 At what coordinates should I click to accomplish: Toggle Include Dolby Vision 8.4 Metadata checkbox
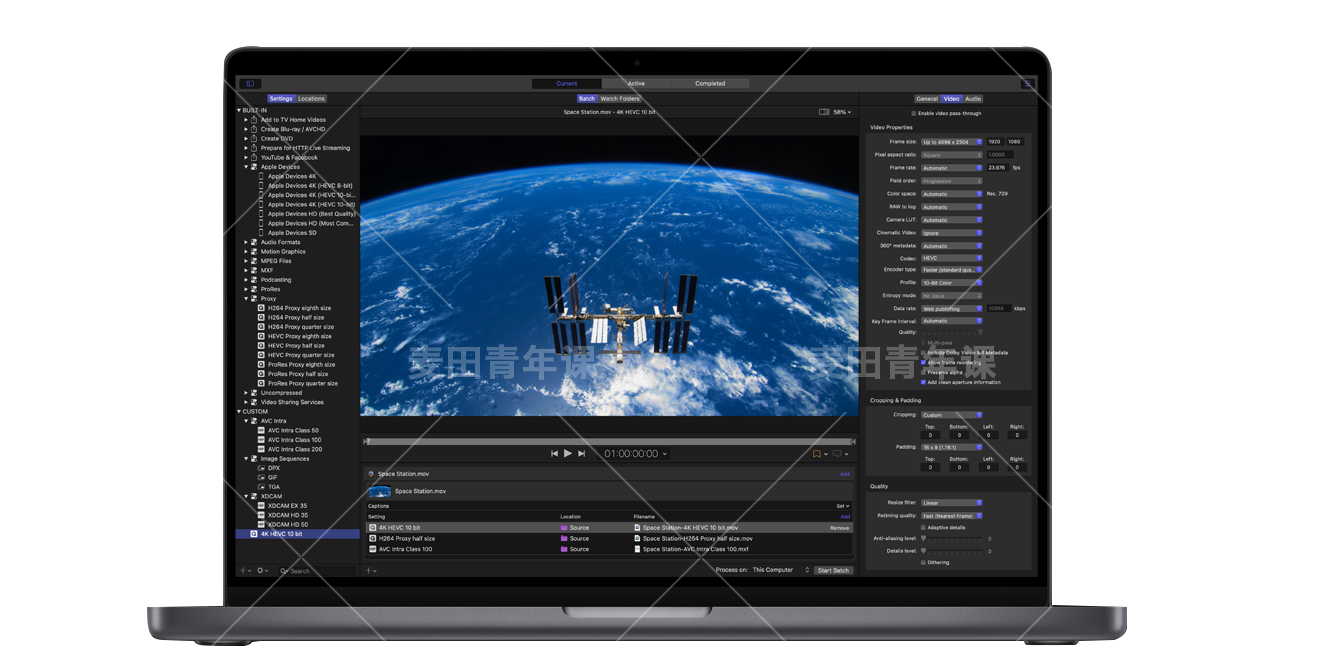[923, 353]
